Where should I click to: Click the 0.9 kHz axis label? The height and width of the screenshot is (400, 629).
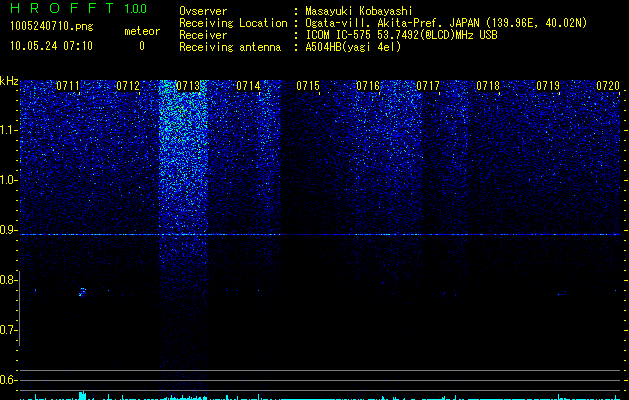pyautogui.click(x=9, y=230)
